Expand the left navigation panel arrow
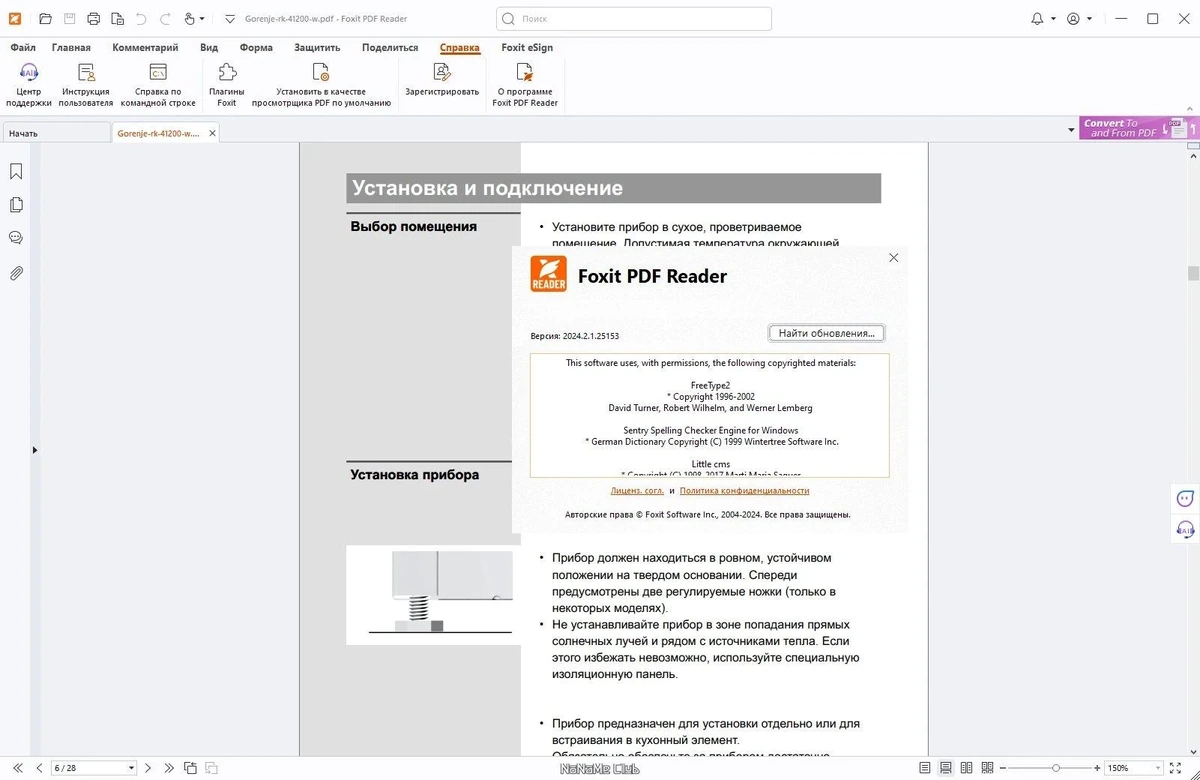 pos(35,450)
